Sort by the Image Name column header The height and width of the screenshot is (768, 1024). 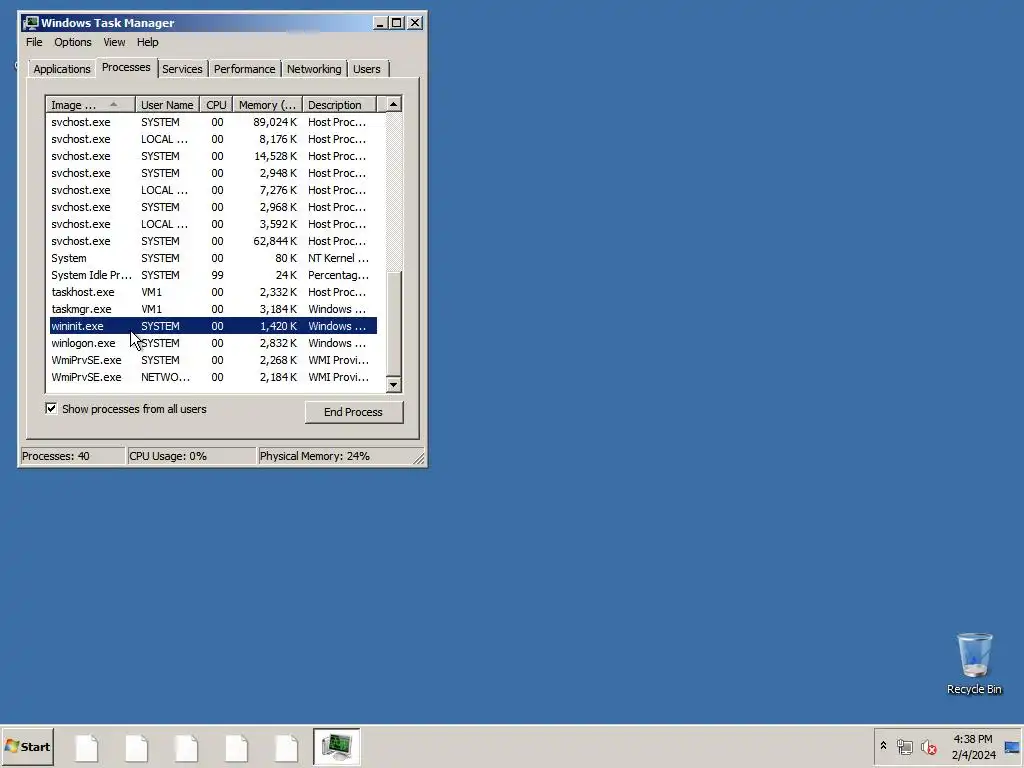[x=90, y=104]
